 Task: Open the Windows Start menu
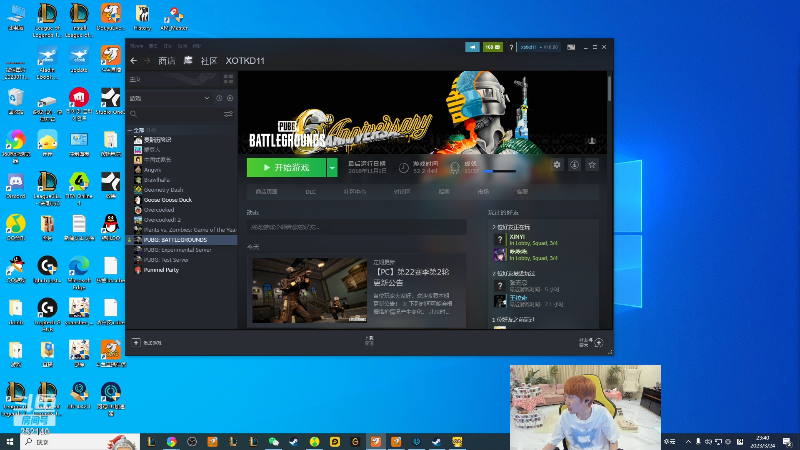click(9, 441)
